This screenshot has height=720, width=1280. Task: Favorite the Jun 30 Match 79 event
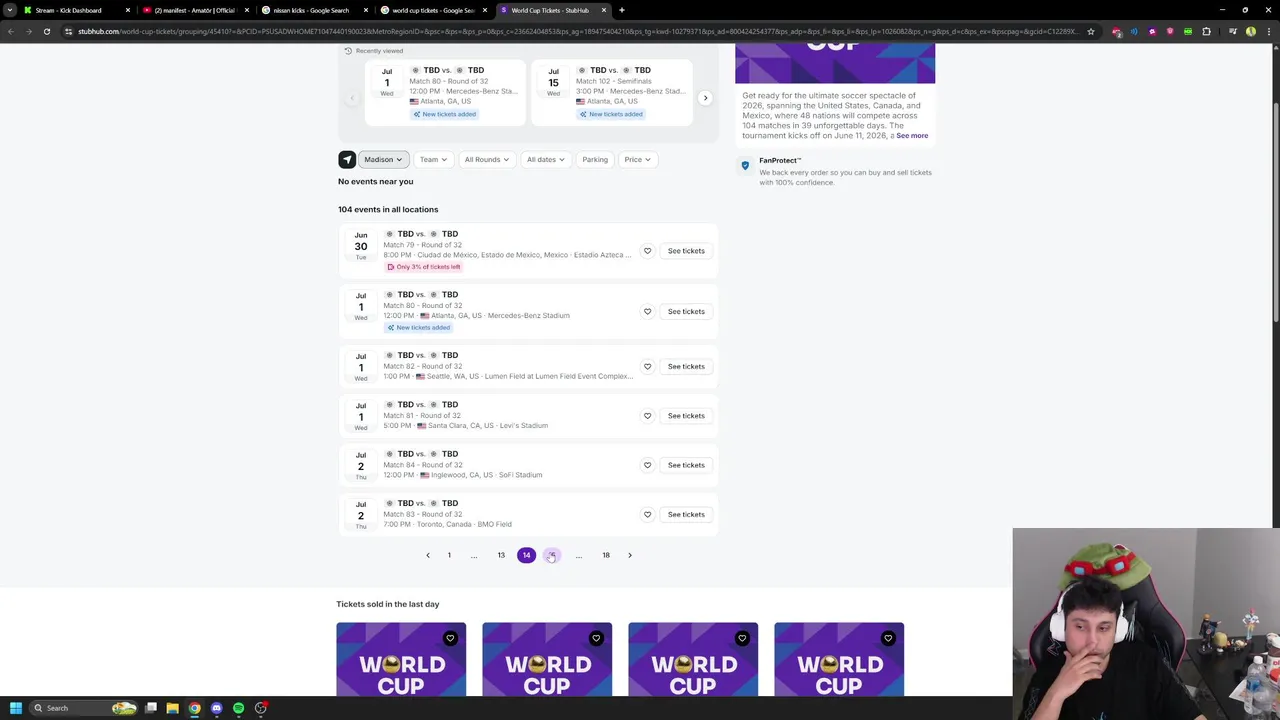point(647,251)
